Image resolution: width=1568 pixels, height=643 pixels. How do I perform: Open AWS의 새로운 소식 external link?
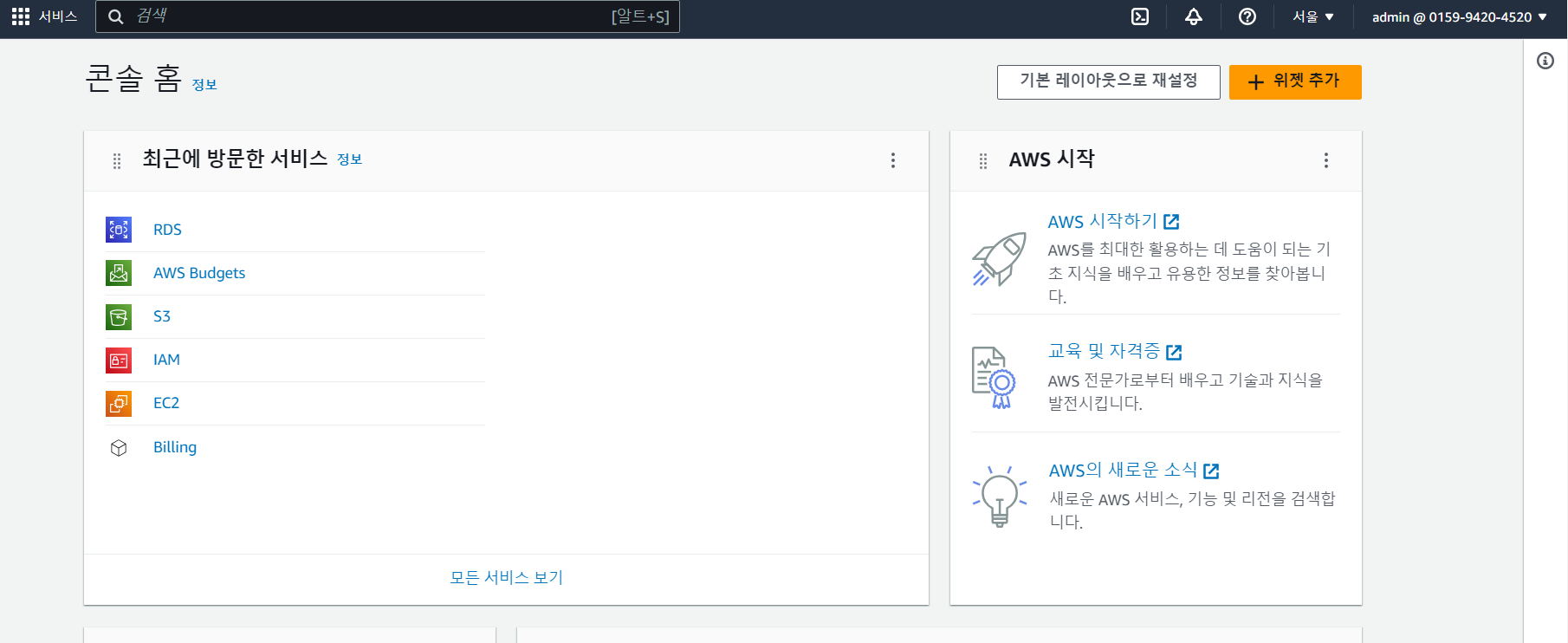click(x=1134, y=471)
